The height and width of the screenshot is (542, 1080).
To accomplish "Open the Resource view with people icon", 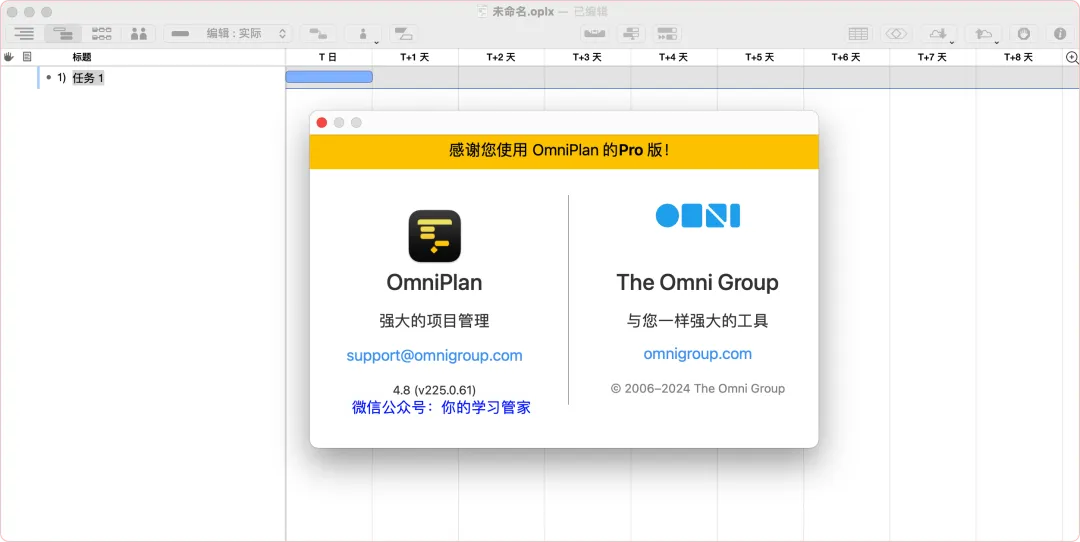I will 138,33.
